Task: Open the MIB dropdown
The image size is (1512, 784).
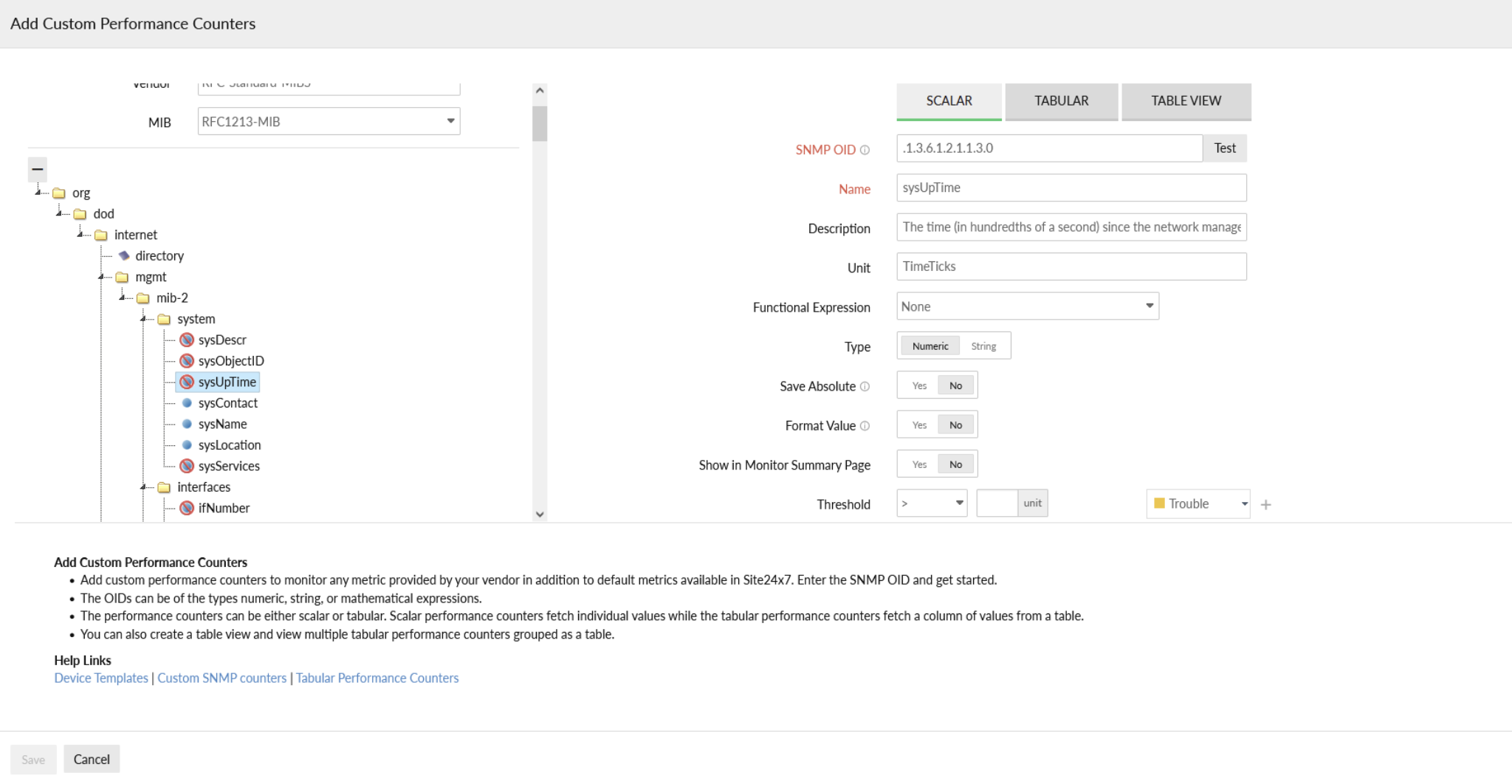Action: coord(329,121)
